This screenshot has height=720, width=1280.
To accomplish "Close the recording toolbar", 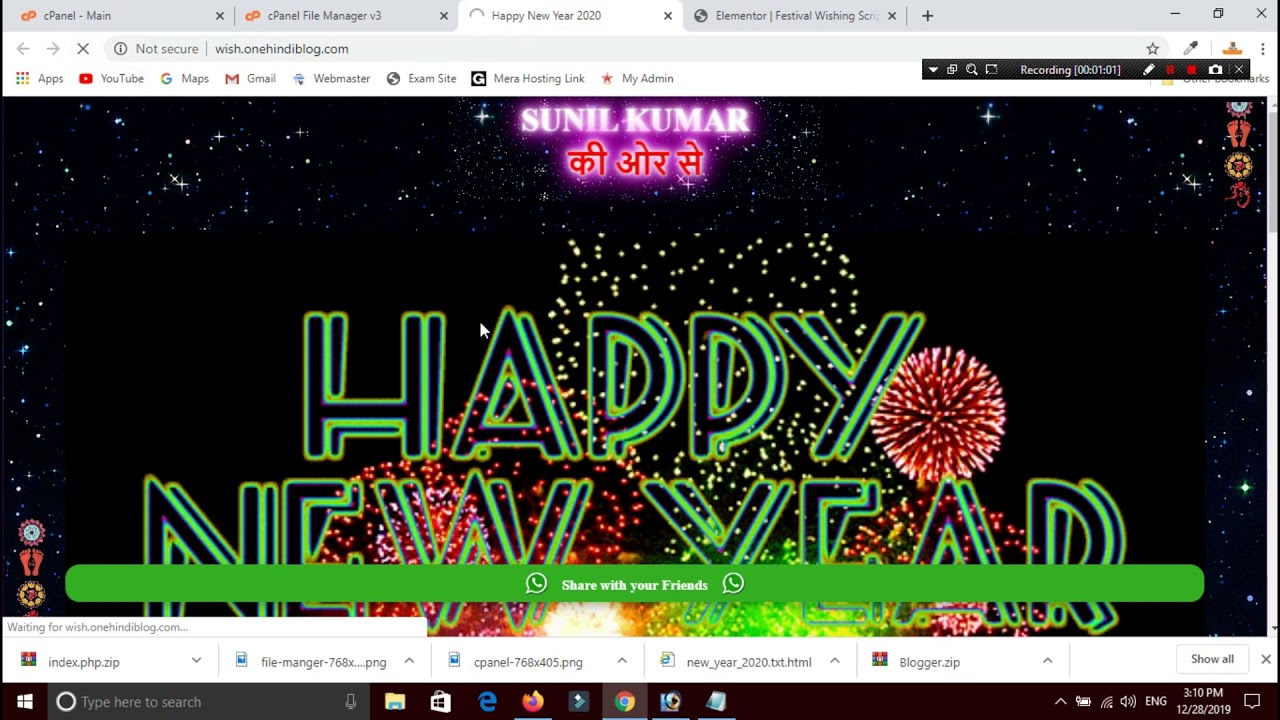I will [x=1238, y=70].
